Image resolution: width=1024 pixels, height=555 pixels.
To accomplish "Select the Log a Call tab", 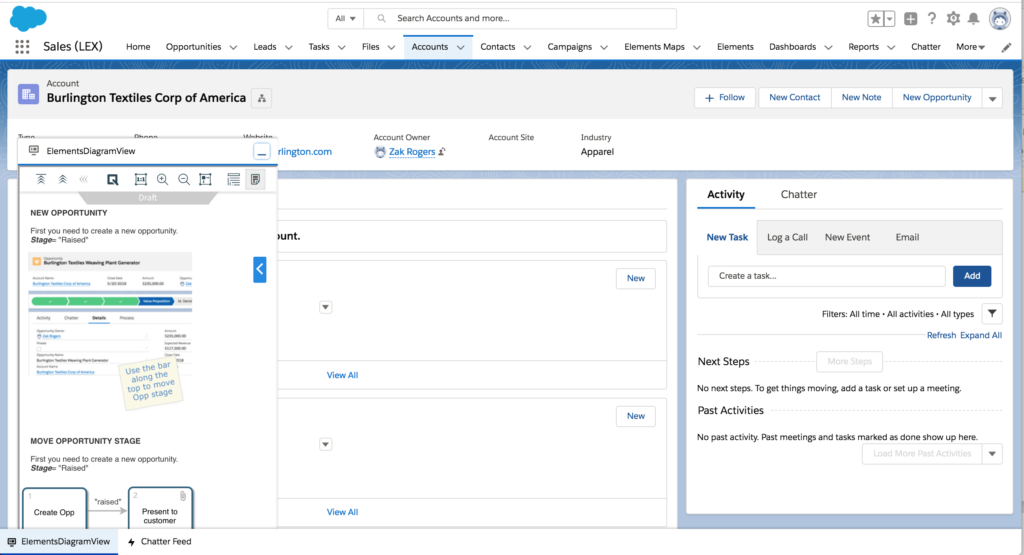I will 787,237.
